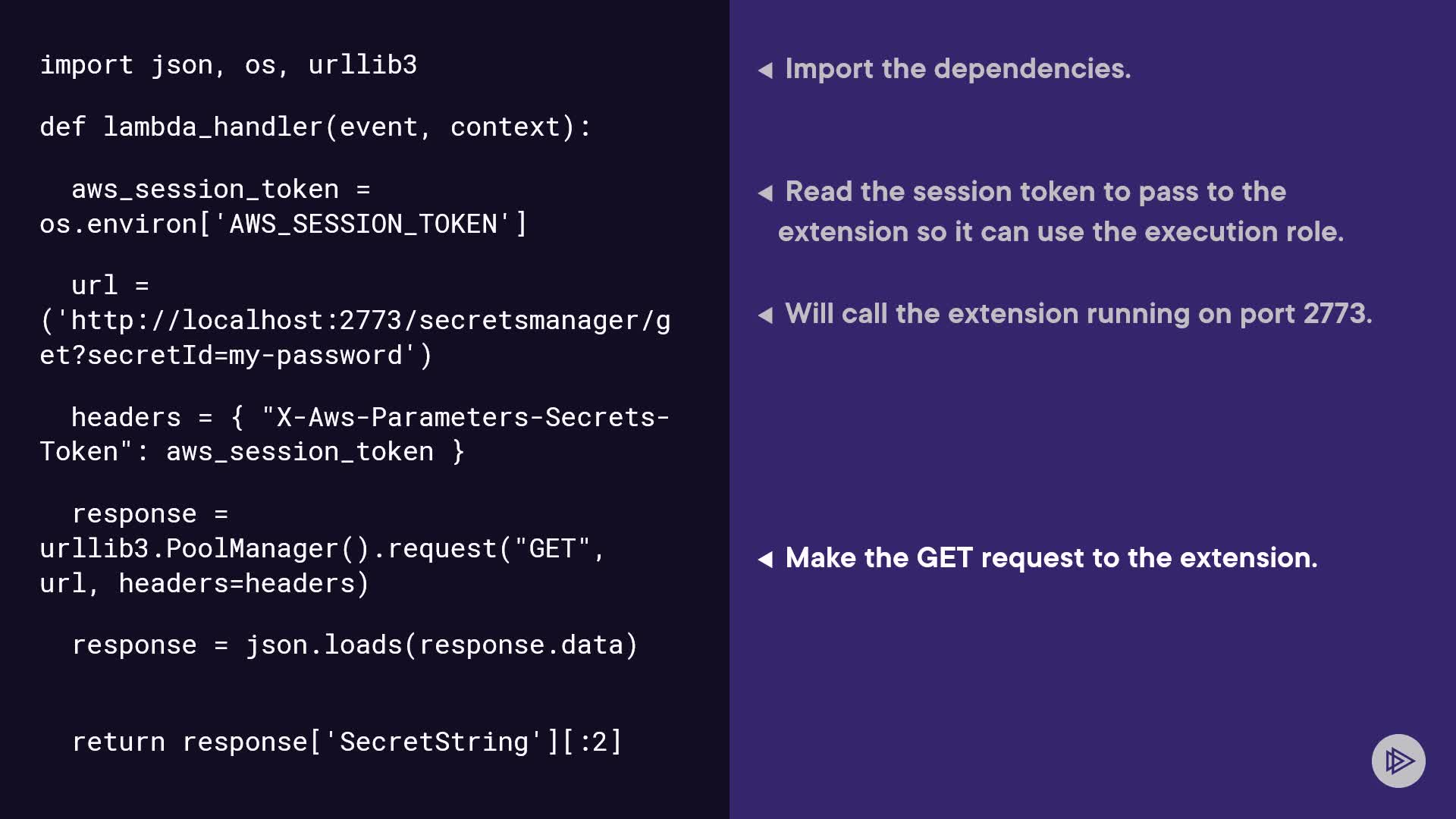Viewport: 1456px width, 819px height.
Task: Click the return response['SecretString'] line
Action: point(347,742)
